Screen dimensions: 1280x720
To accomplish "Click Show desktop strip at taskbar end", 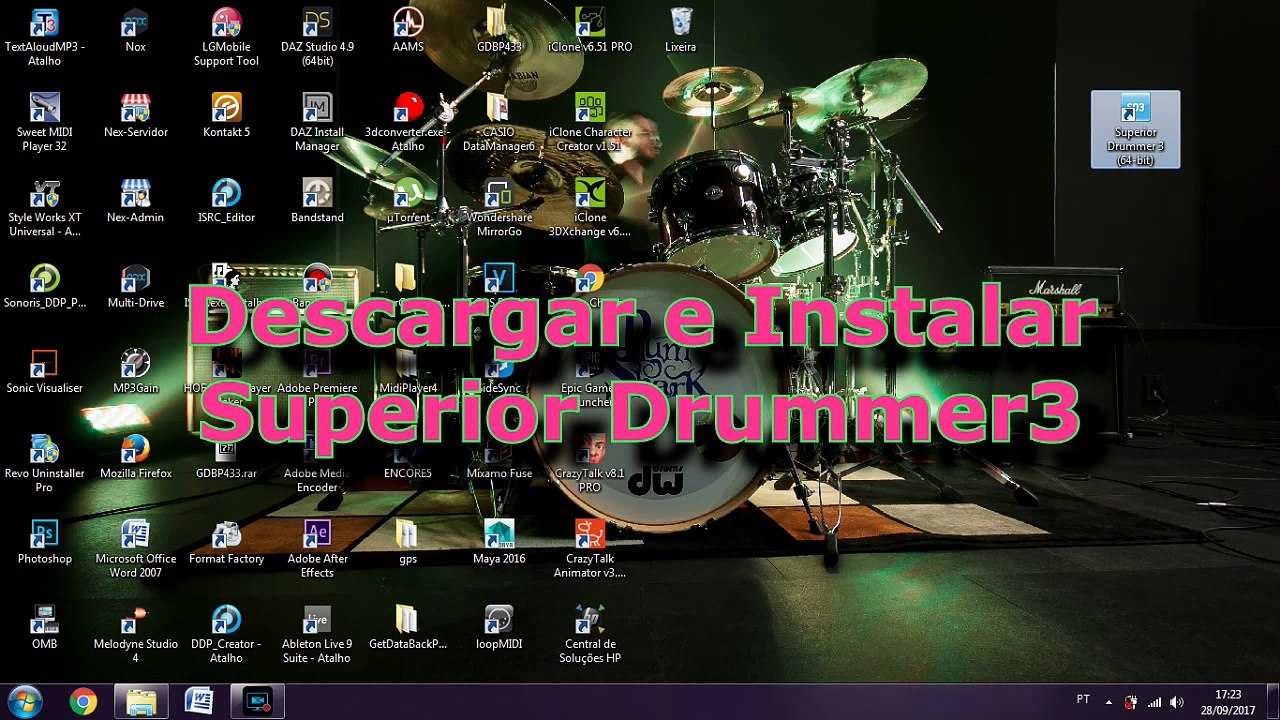I will coord(1272,702).
